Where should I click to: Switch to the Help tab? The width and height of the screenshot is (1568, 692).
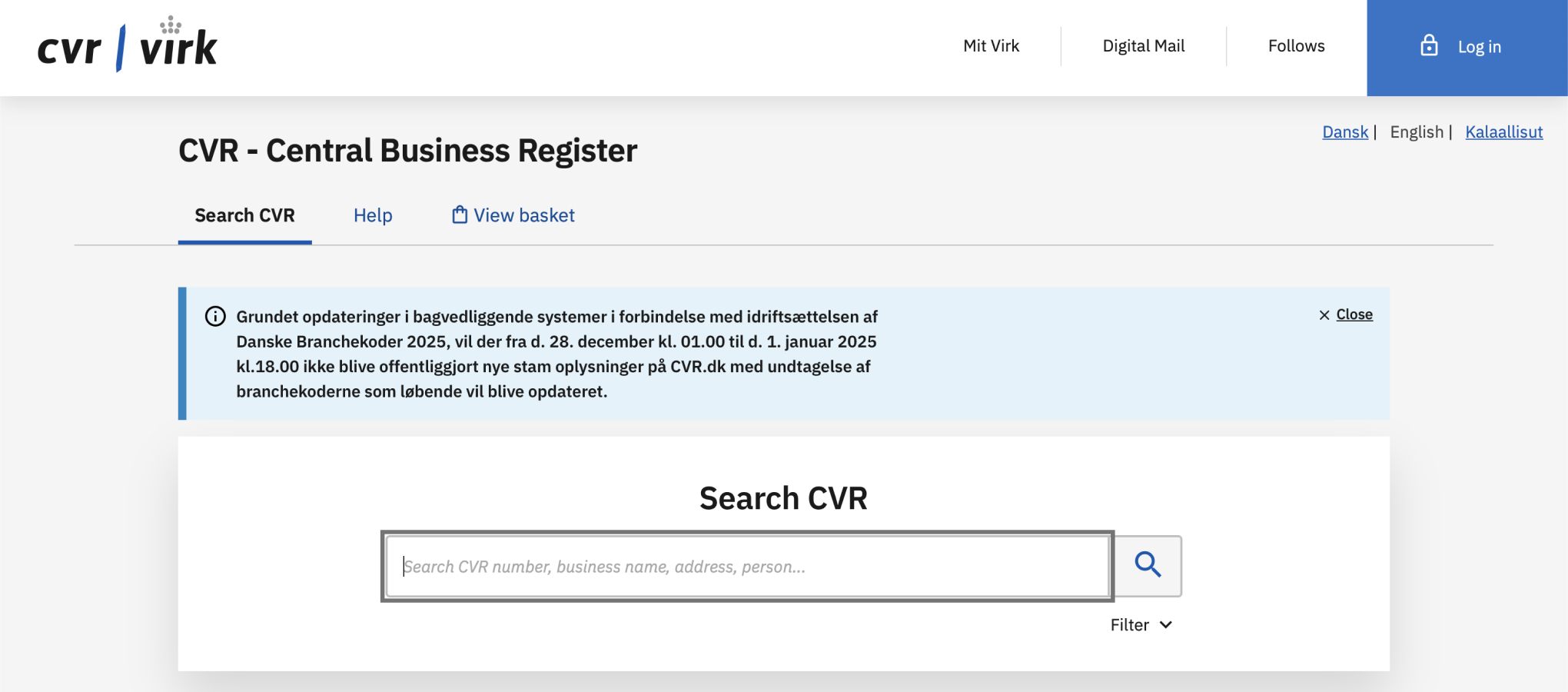[x=373, y=216]
